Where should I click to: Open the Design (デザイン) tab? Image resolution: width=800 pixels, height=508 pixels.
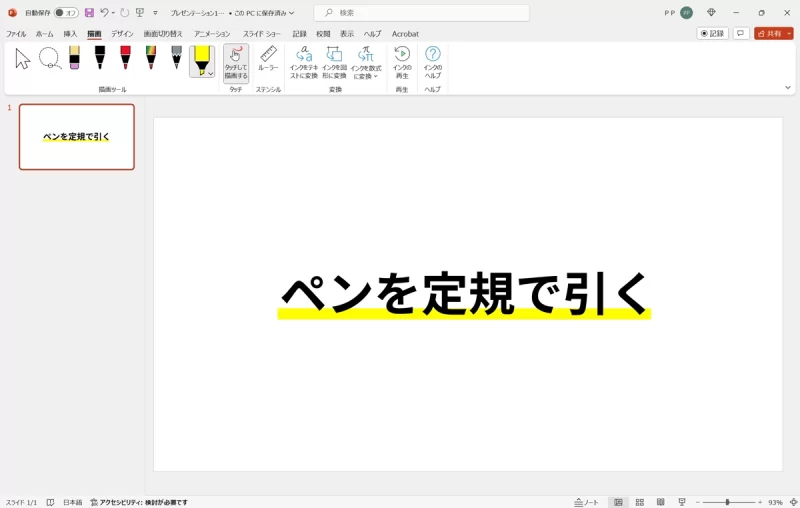(122, 34)
